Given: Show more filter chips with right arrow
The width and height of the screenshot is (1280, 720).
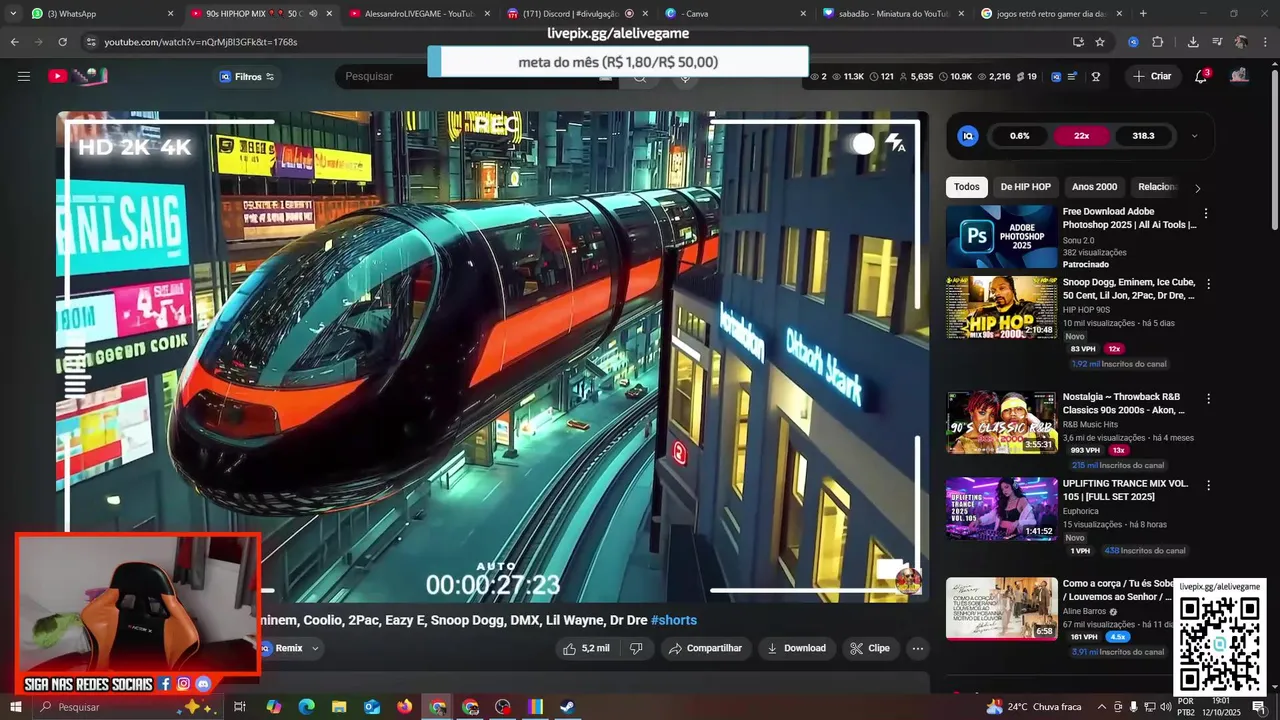Looking at the screenshot, I should click(x=1197, y=188).
